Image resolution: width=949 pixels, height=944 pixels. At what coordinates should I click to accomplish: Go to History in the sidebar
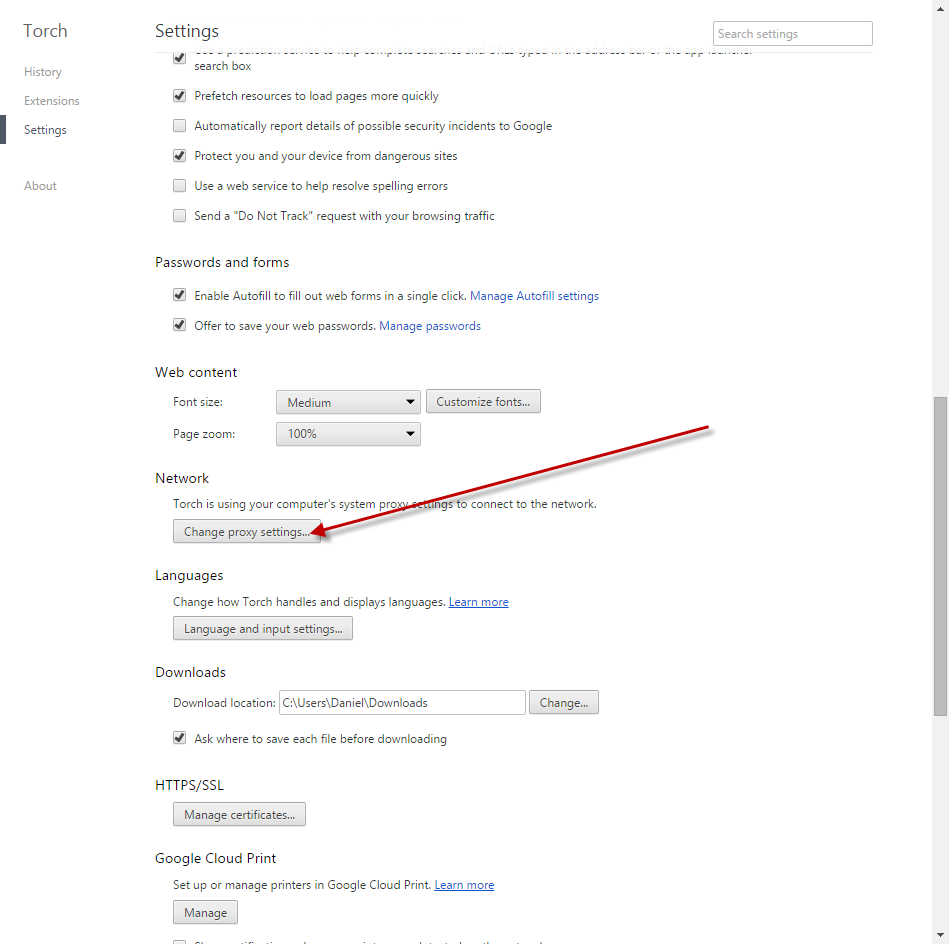coord(43,72)
